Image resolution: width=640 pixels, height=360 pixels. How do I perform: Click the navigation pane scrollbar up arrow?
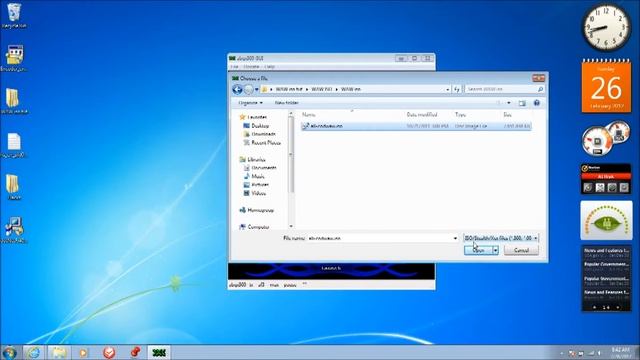(x=291, y=113)
